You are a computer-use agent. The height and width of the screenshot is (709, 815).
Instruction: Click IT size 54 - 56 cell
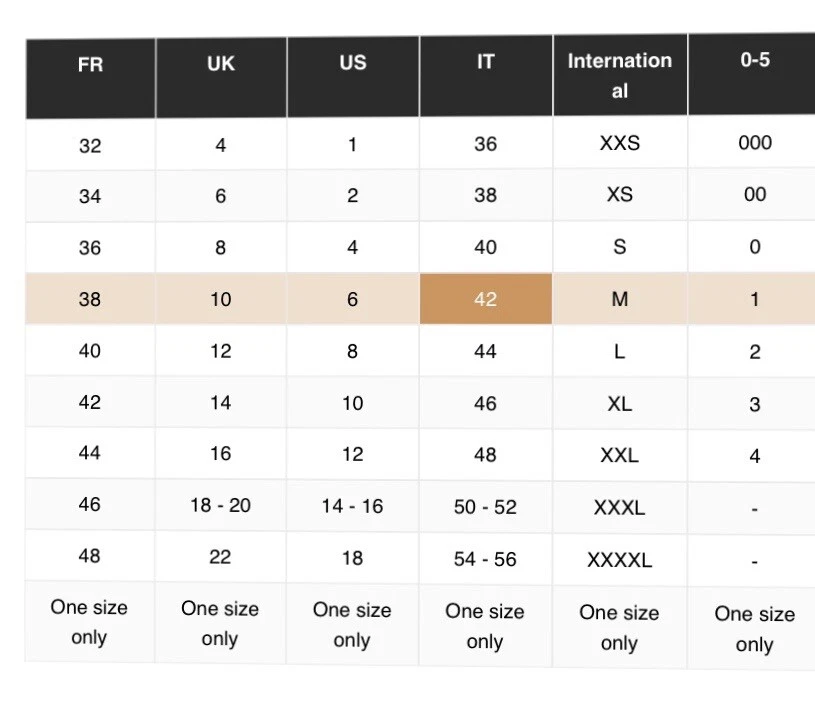pos(485,559)
